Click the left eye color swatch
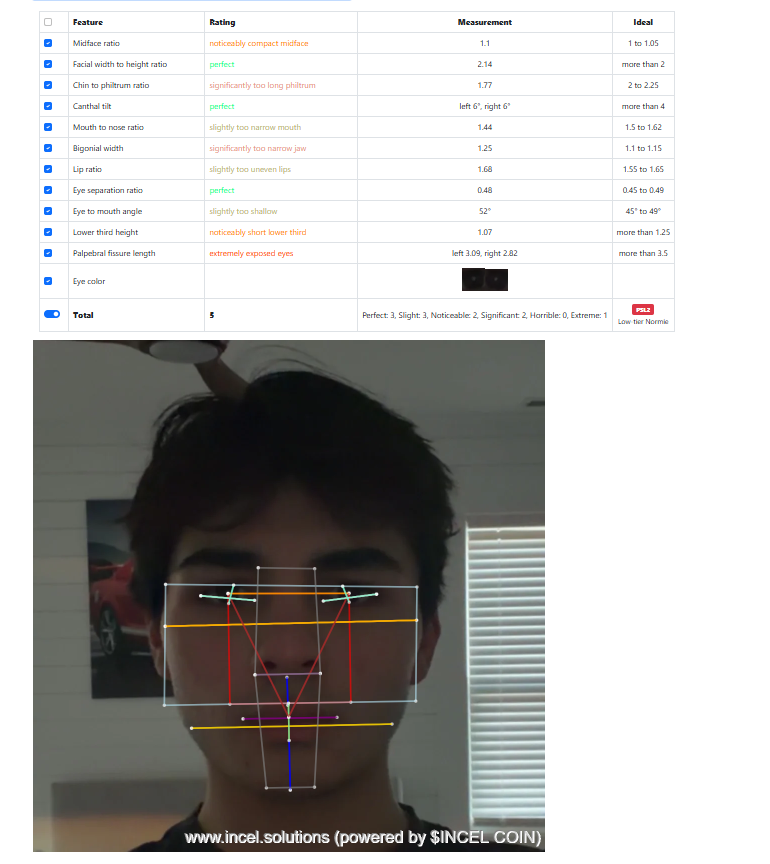The image size is (770, 864). 473,280
